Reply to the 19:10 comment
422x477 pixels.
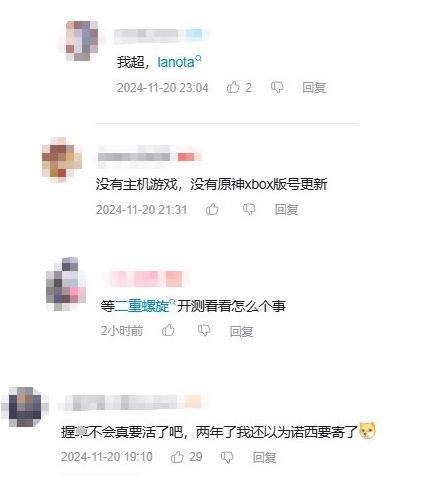point(264,457)
